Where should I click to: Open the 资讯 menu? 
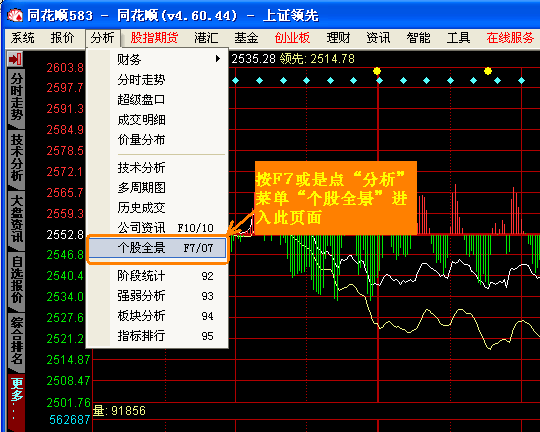(378, 38)
